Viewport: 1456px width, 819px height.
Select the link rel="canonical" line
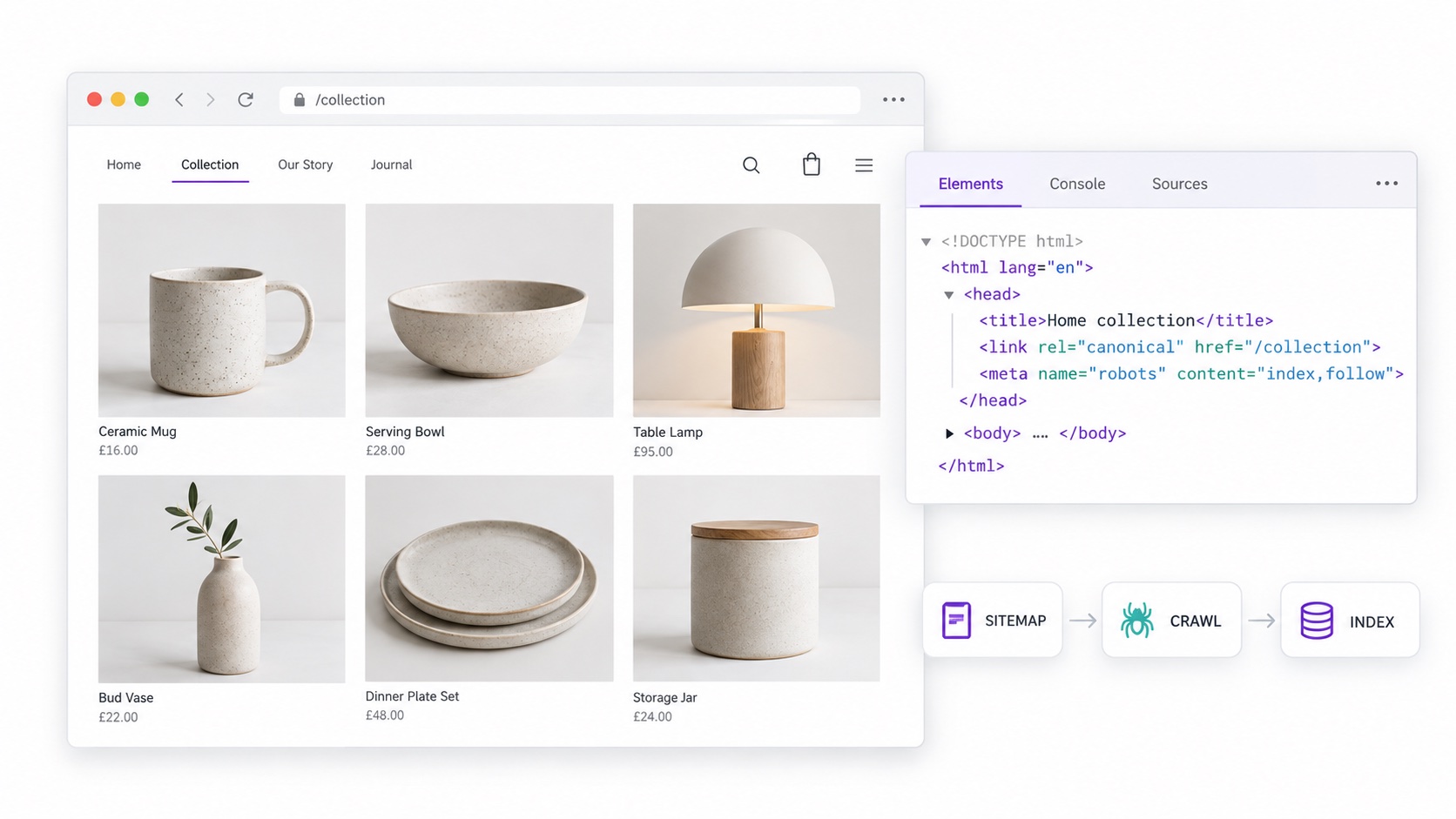tap(1180, 347)
